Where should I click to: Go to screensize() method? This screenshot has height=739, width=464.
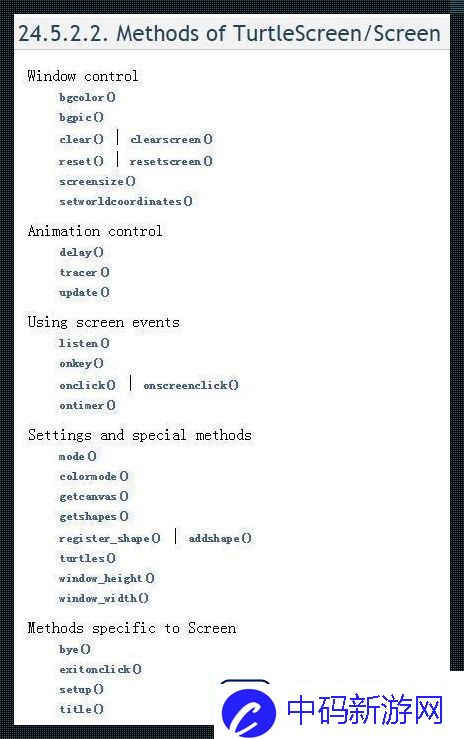click(x=98, y=181)
